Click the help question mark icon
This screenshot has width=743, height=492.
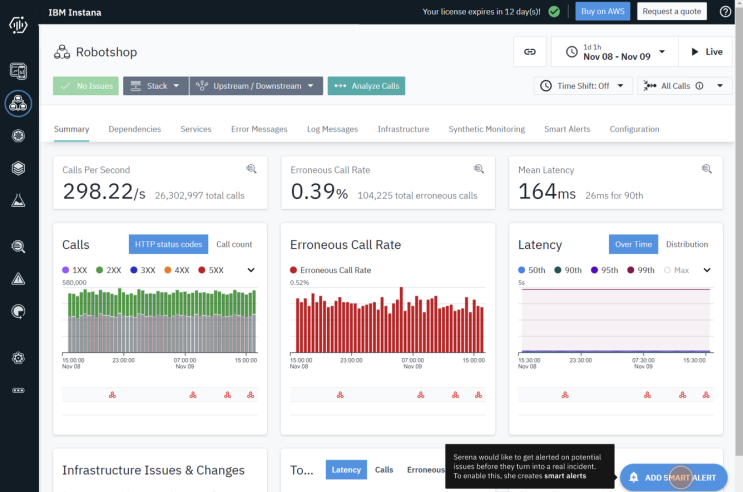click(x=725, y=11)
